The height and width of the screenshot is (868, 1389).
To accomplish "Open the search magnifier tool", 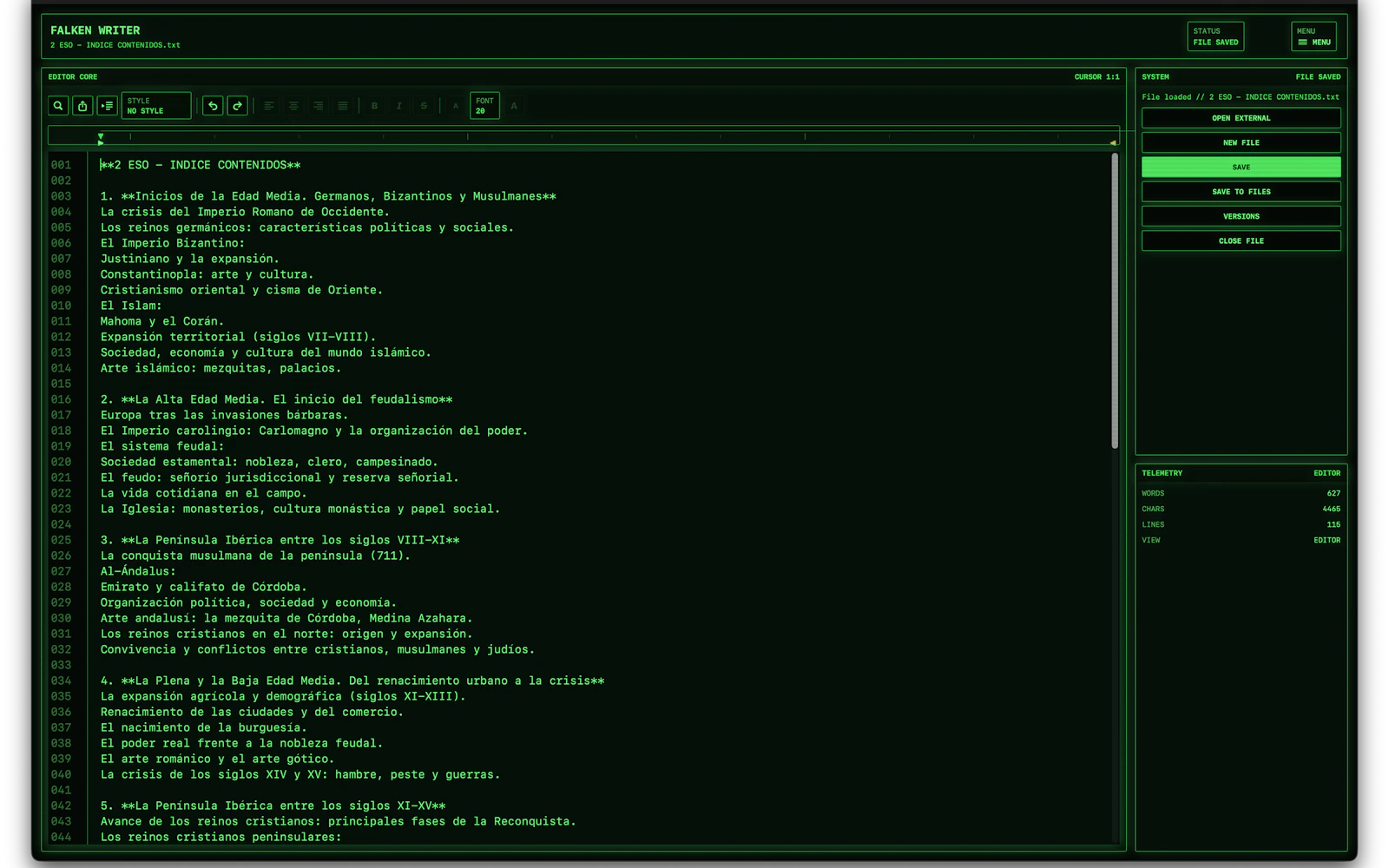I will pyautogui.click(x=58, y=106).
